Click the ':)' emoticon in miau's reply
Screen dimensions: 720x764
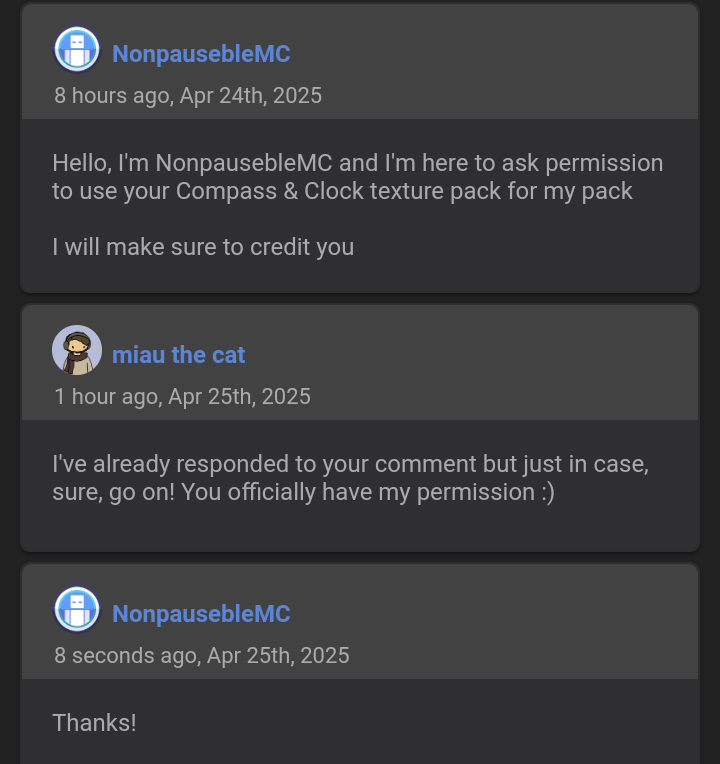tap(548, 492)
